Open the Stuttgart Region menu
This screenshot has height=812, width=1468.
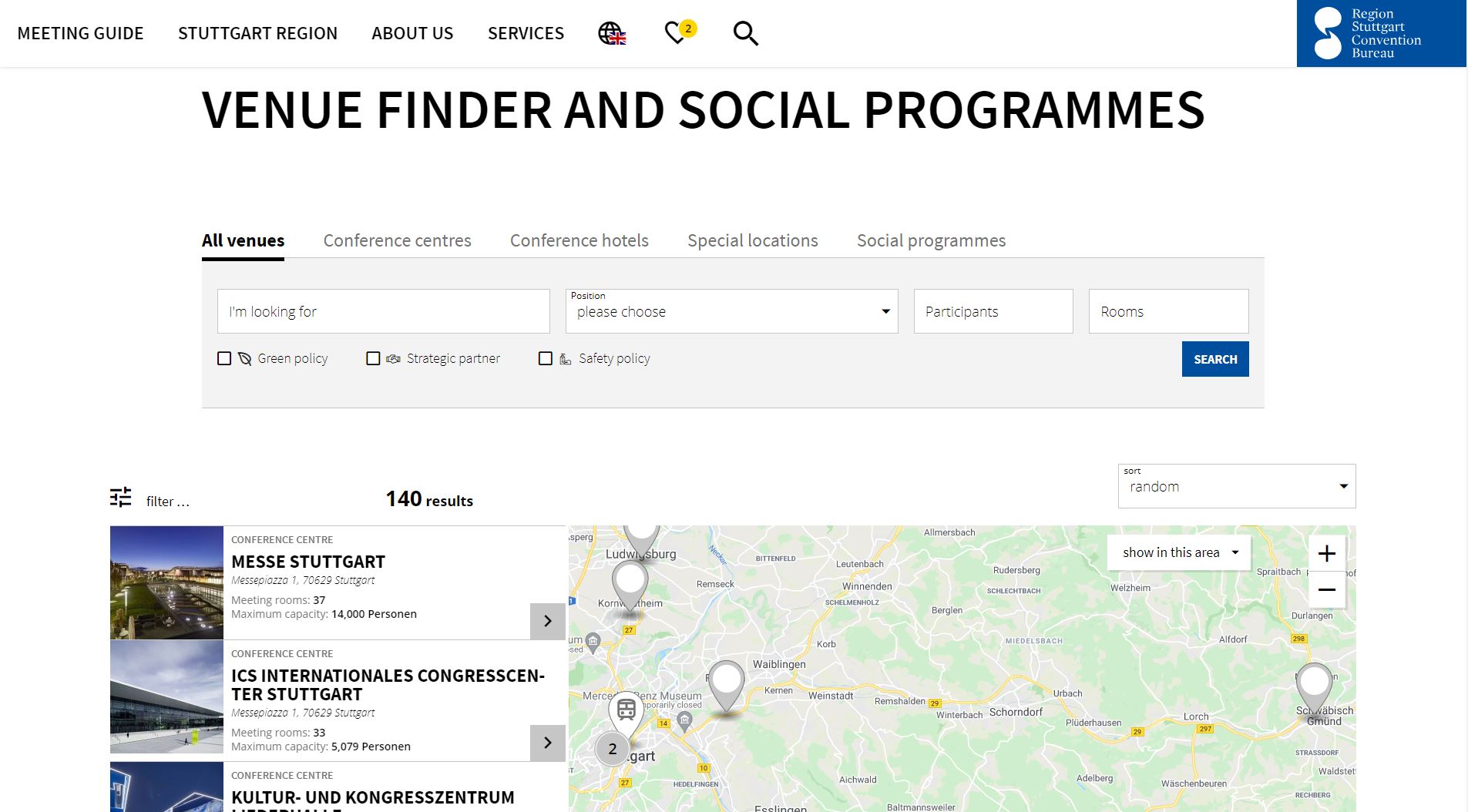click(257, 33)
